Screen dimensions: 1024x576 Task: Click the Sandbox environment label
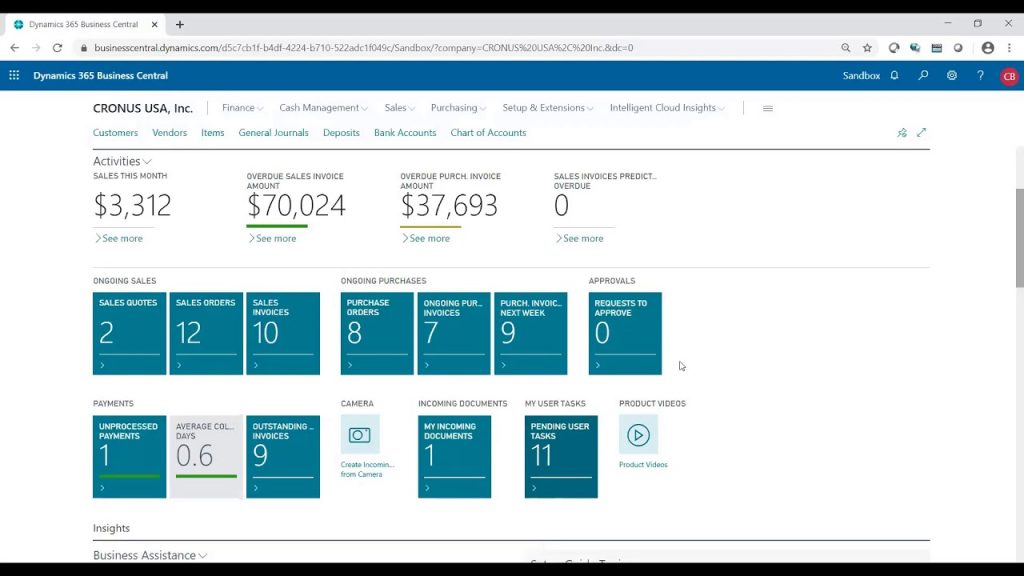(861, 76)
